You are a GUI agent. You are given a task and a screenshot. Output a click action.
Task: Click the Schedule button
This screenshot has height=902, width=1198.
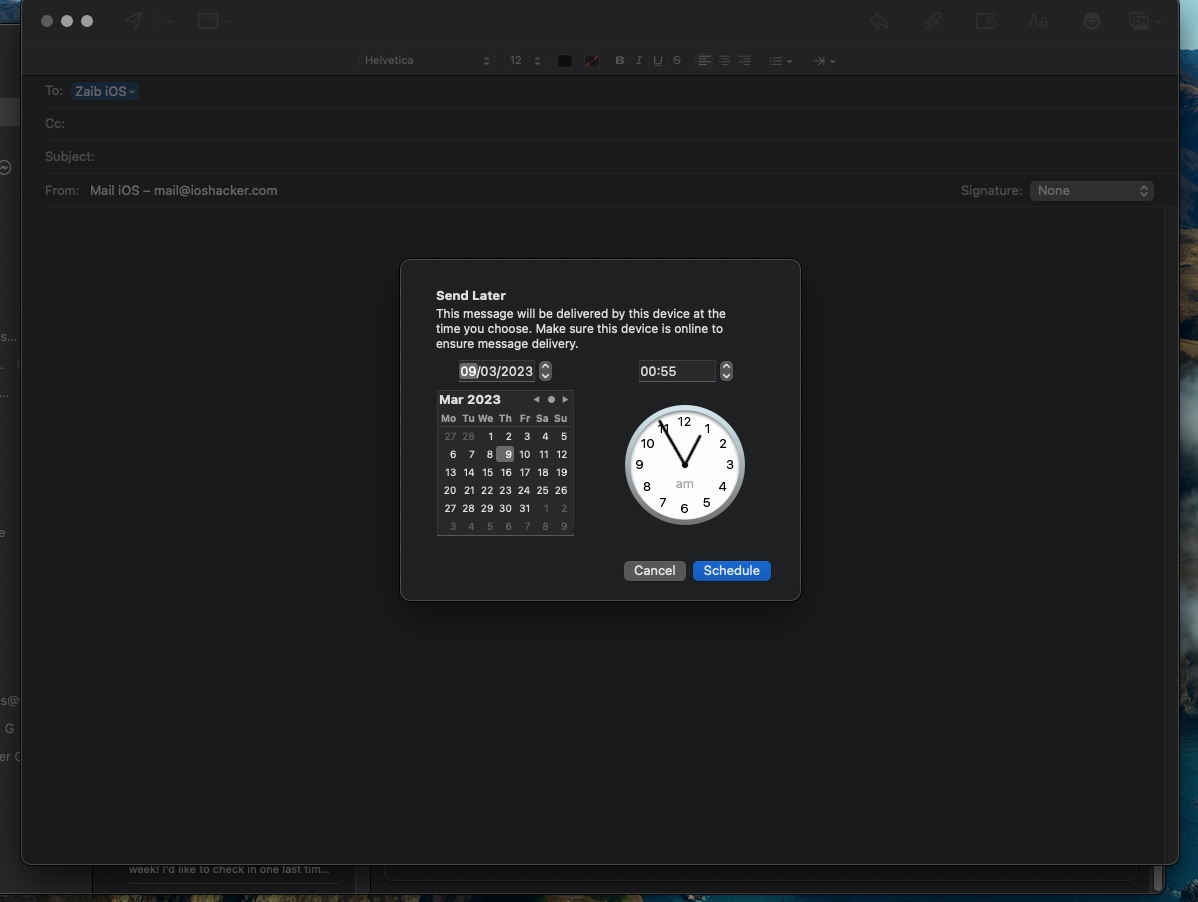point(732,571)
